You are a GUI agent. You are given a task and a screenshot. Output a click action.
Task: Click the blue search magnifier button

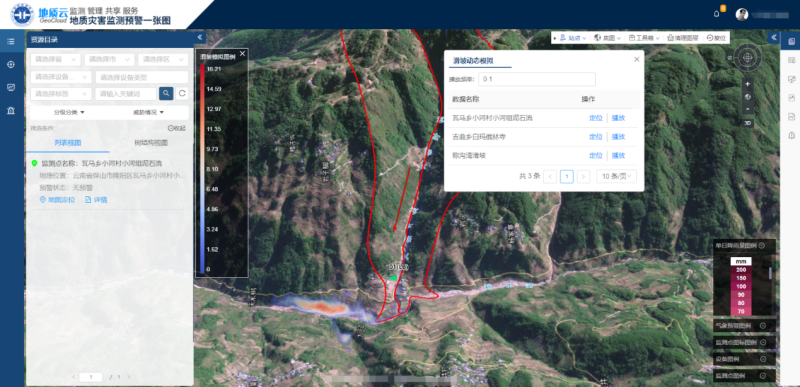pos(166,93)
